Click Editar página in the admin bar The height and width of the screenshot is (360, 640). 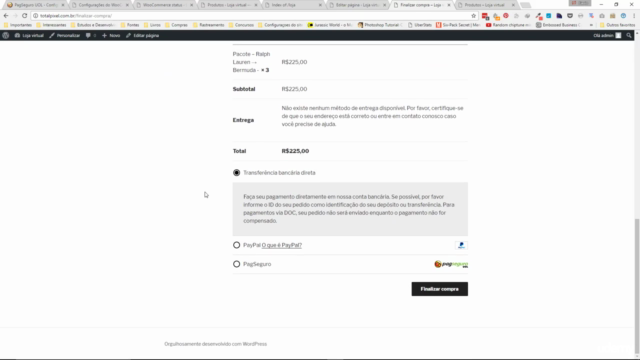point(142,36)
